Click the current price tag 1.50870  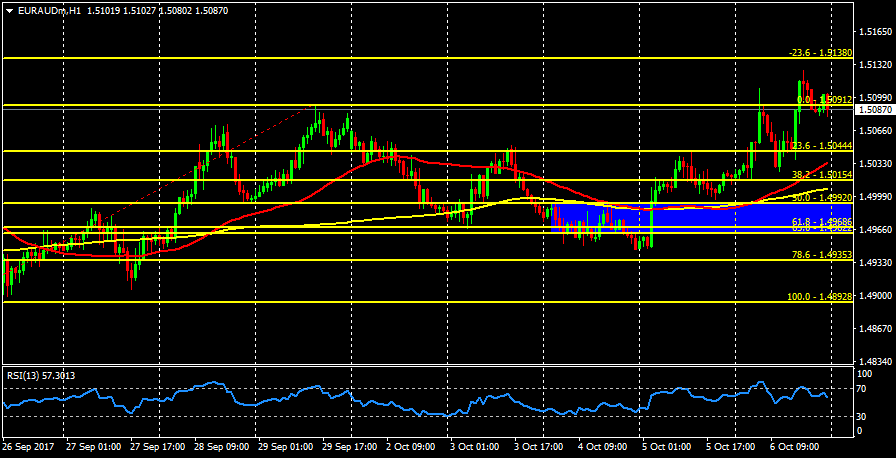875,110
